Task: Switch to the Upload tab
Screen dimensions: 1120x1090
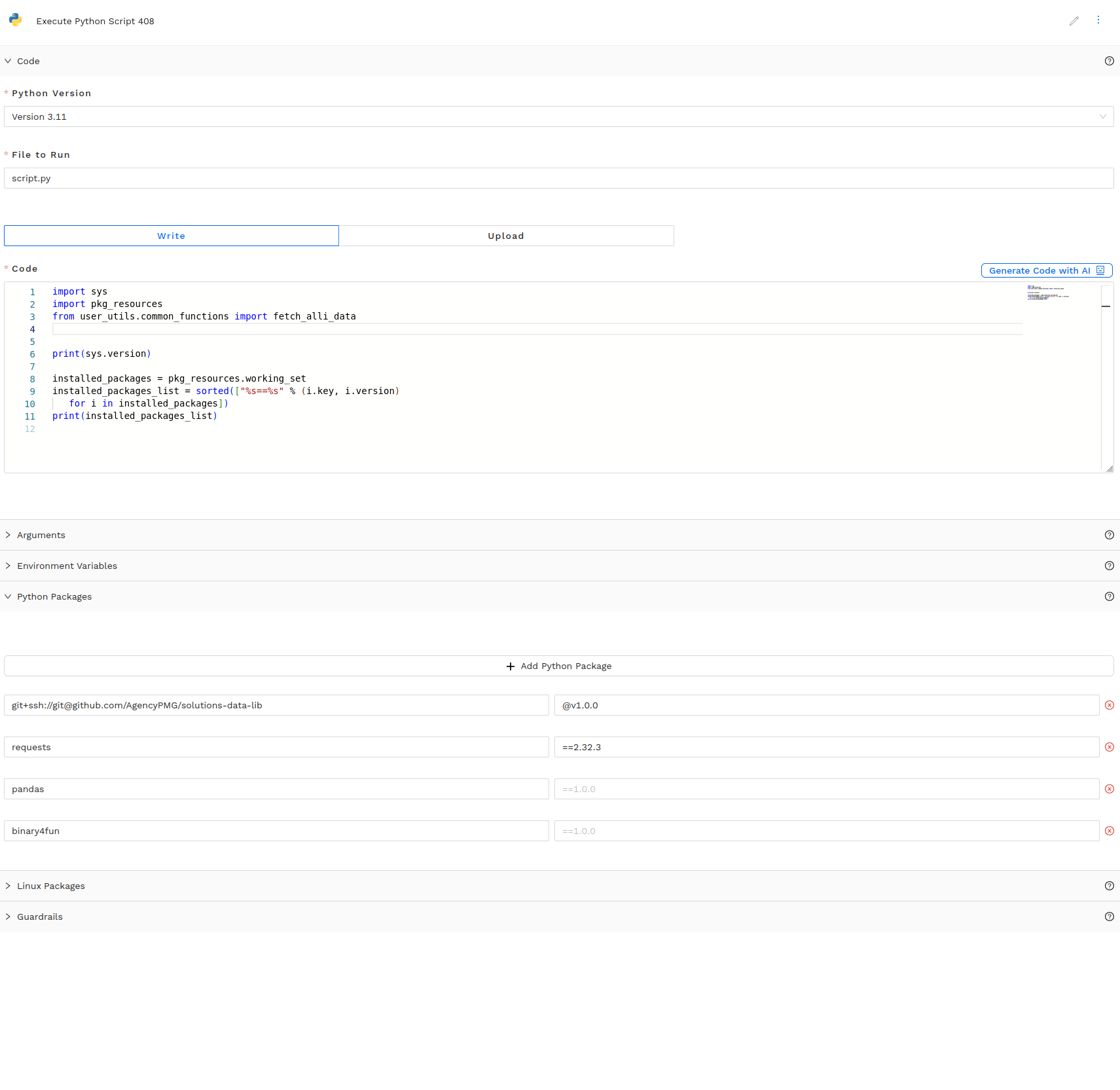Action: click(506, 236)
